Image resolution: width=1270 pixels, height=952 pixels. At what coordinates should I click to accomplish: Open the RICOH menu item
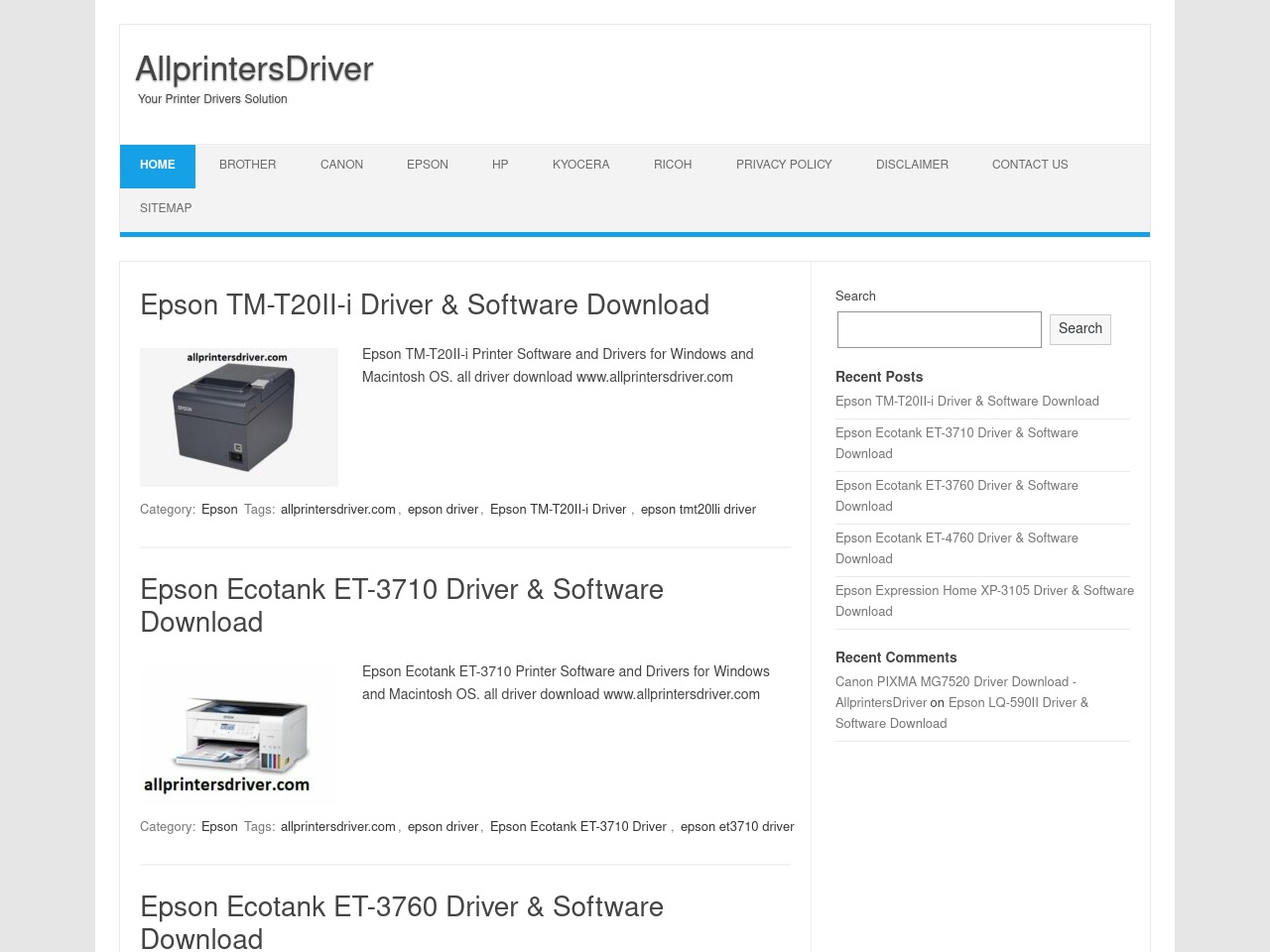673,166
